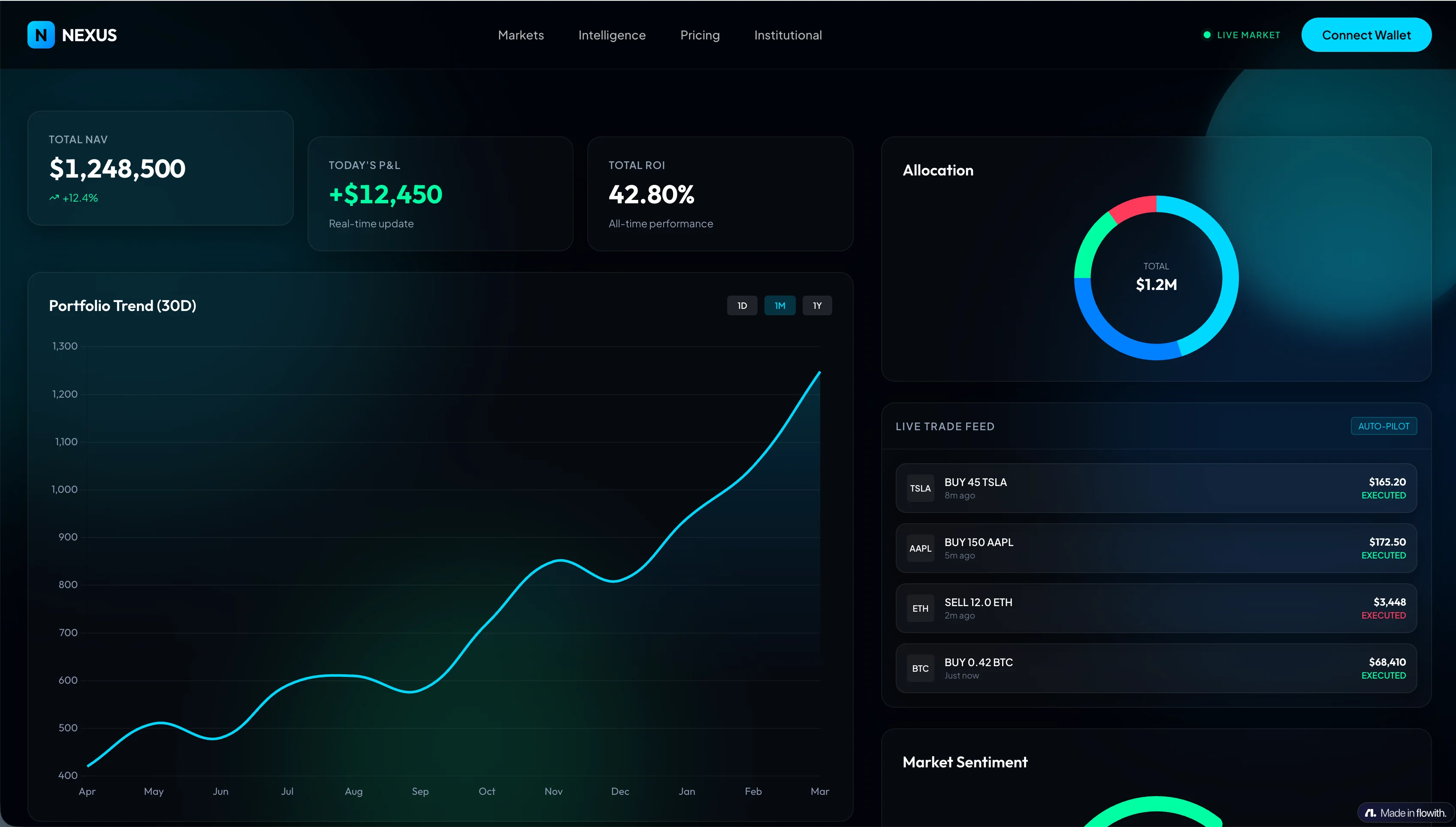Click the Connect Wallet button

(x=1366, y=35)
